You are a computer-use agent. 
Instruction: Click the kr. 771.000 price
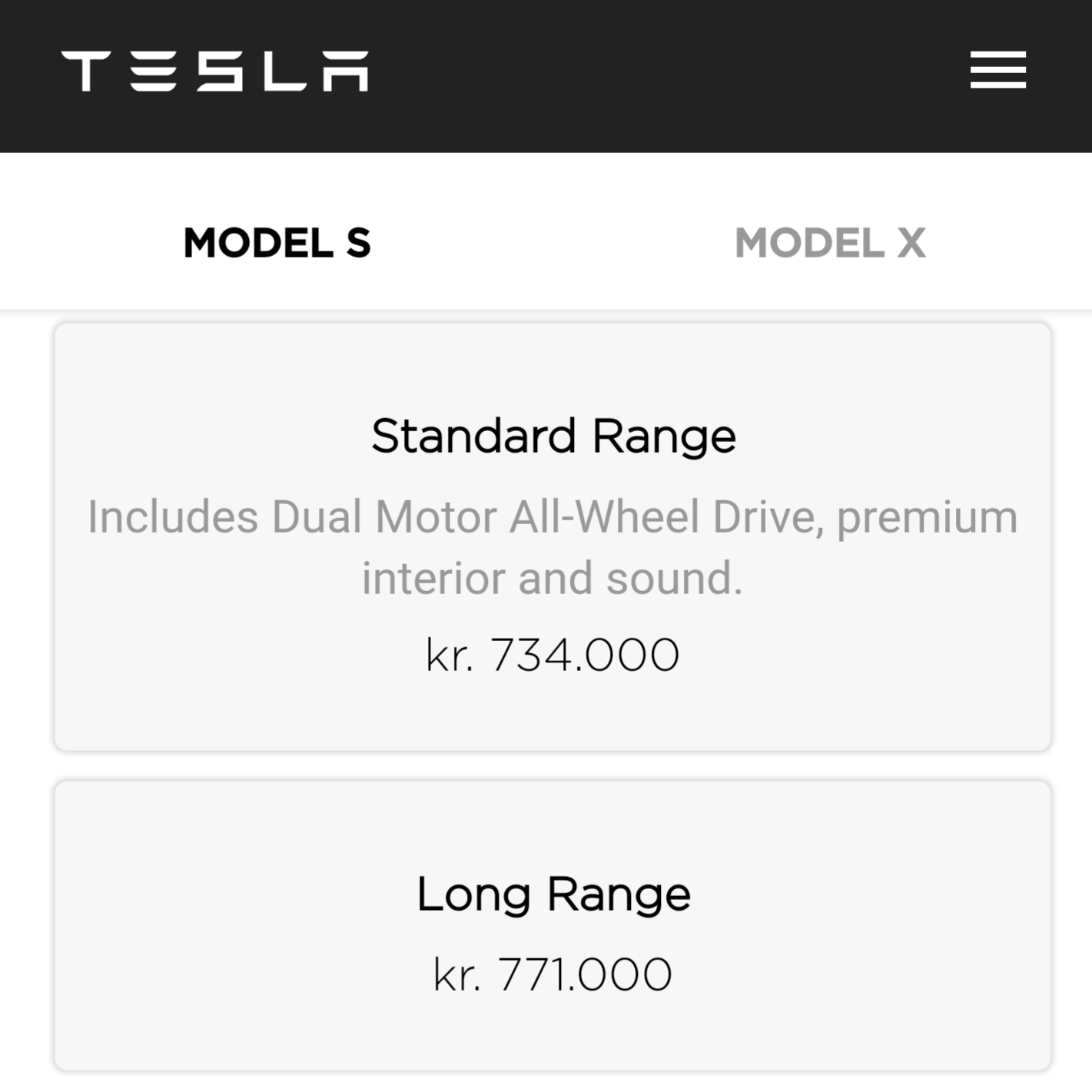pos(553,974)
